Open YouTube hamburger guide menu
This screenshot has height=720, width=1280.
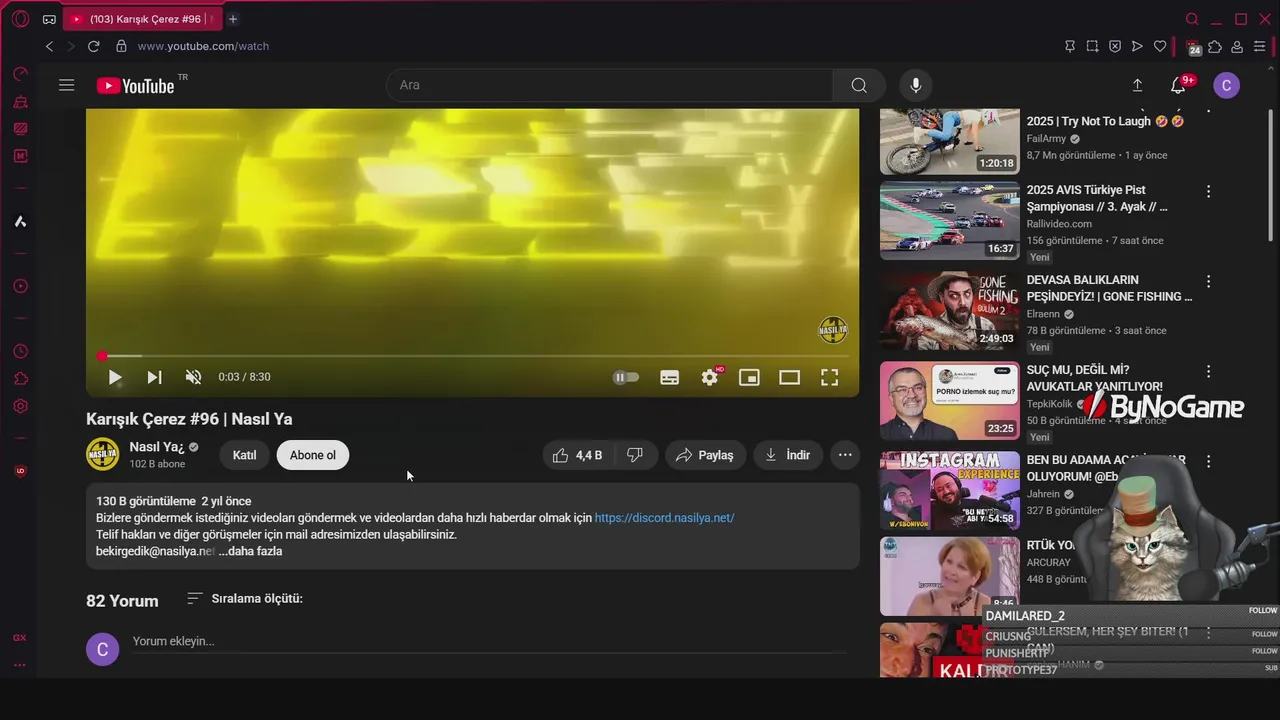click(x=67, y=85)
